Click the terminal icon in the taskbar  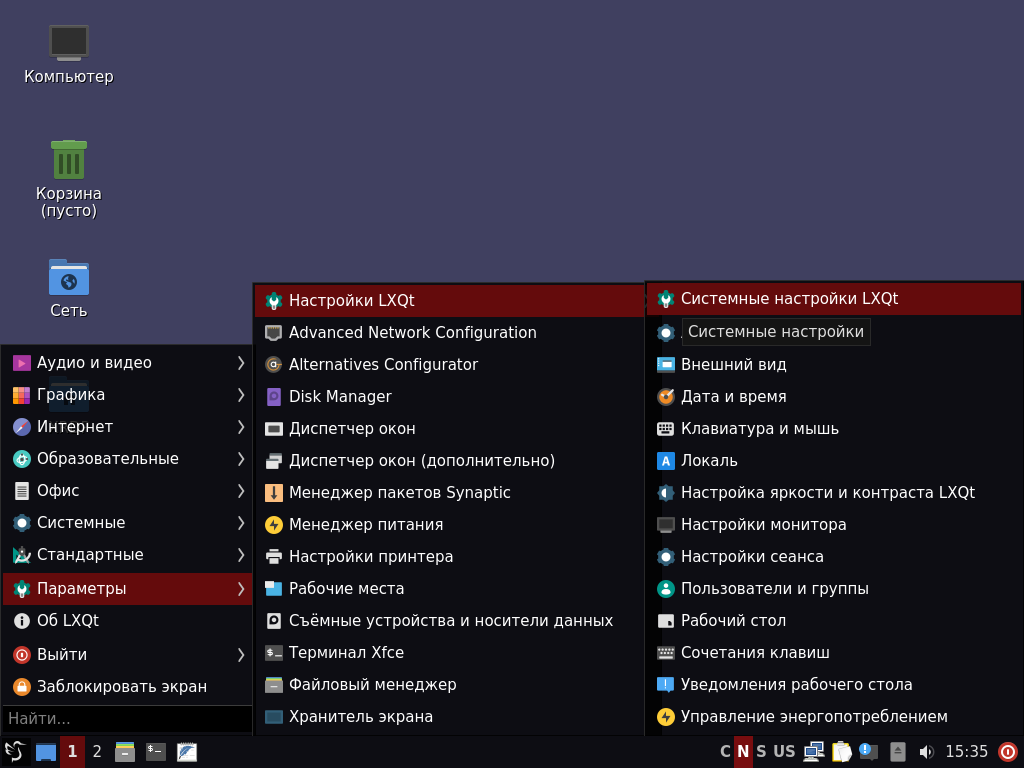[155, 752]
